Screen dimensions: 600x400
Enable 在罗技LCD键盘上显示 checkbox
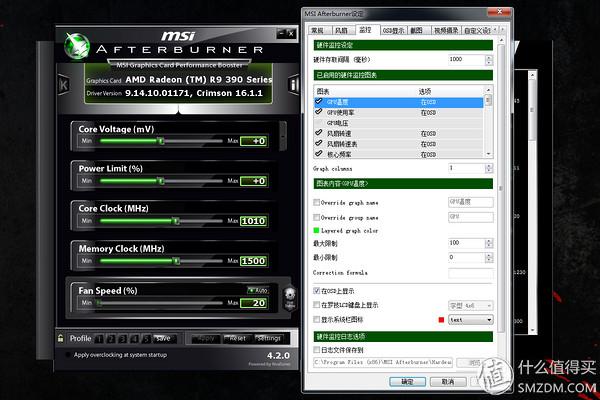316,305
